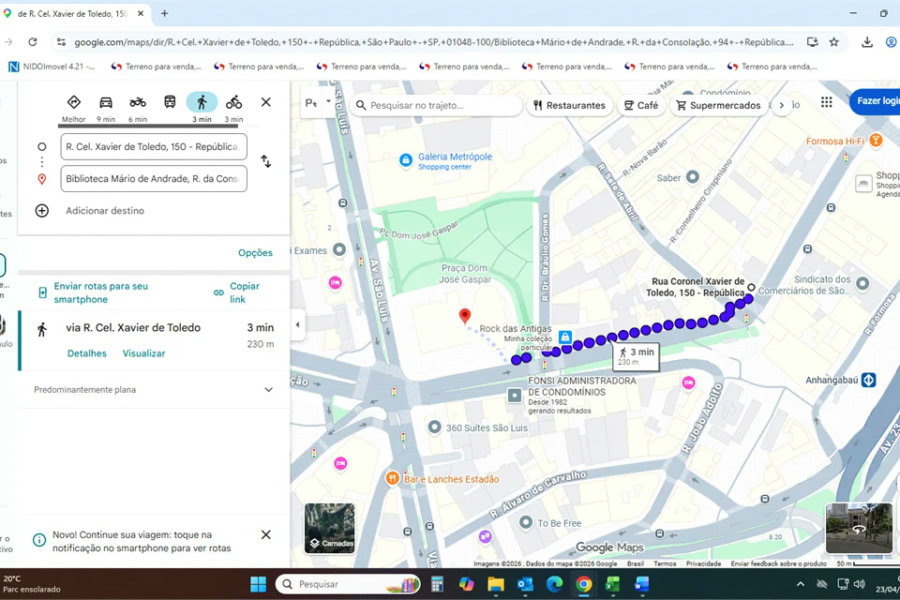Screen dimensions: 900x600
Task: Dismiss the Continue sua viagem notification
Action: coord(266,535)
